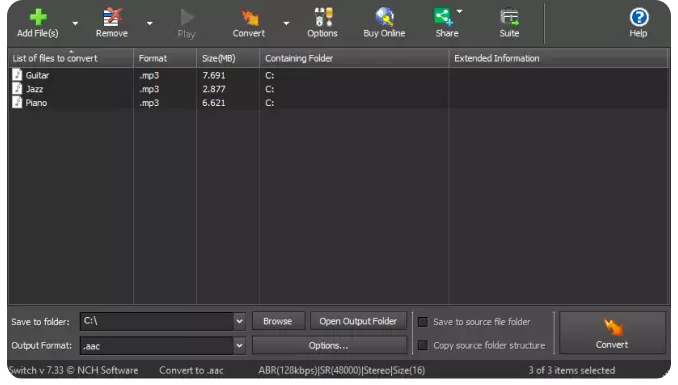Viewport: 678px width, 385px height.
Task: Click the Extended Information column header
Action: coord(559,58)
